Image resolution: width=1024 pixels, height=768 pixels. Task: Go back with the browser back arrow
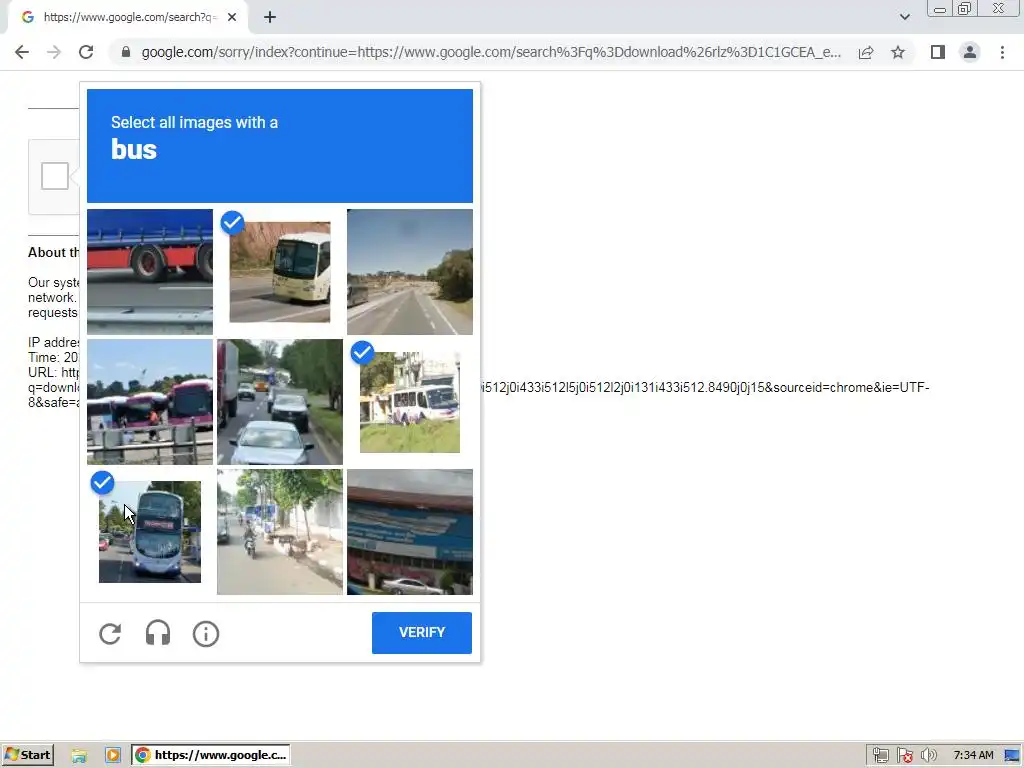(x=22, y=52)
